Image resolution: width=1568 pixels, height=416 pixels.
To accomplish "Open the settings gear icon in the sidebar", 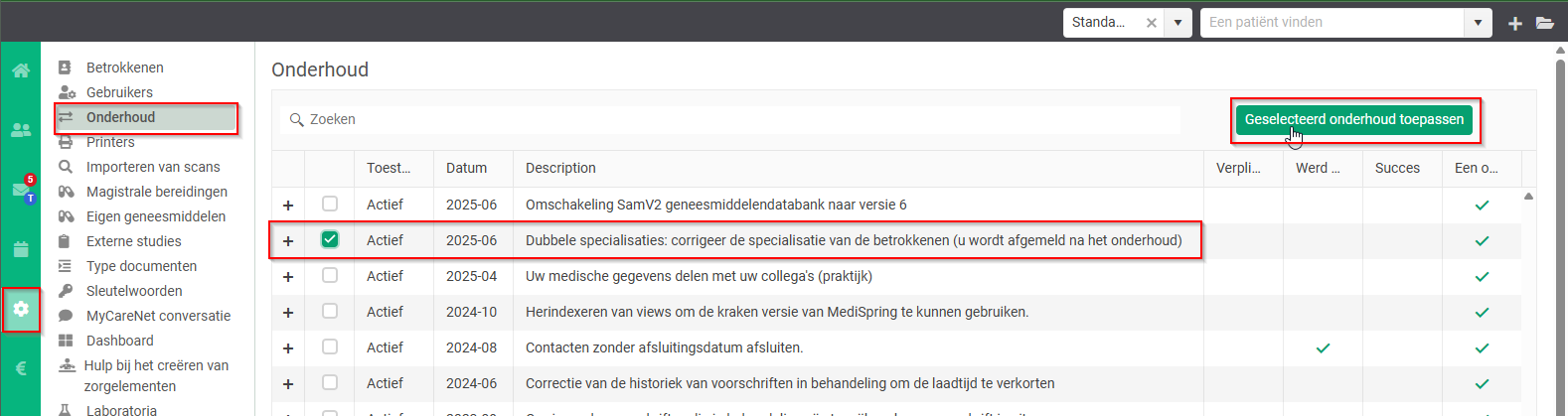I will 21,310.
